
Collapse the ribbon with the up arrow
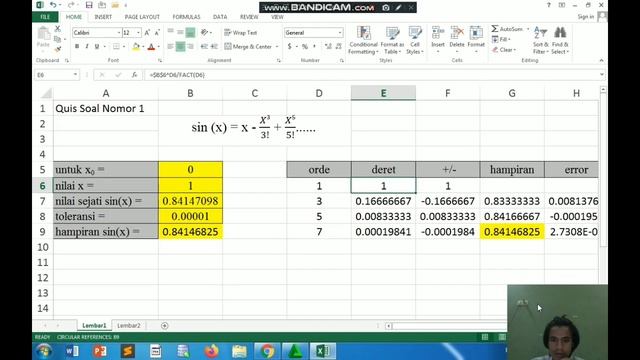click(601, 60)
